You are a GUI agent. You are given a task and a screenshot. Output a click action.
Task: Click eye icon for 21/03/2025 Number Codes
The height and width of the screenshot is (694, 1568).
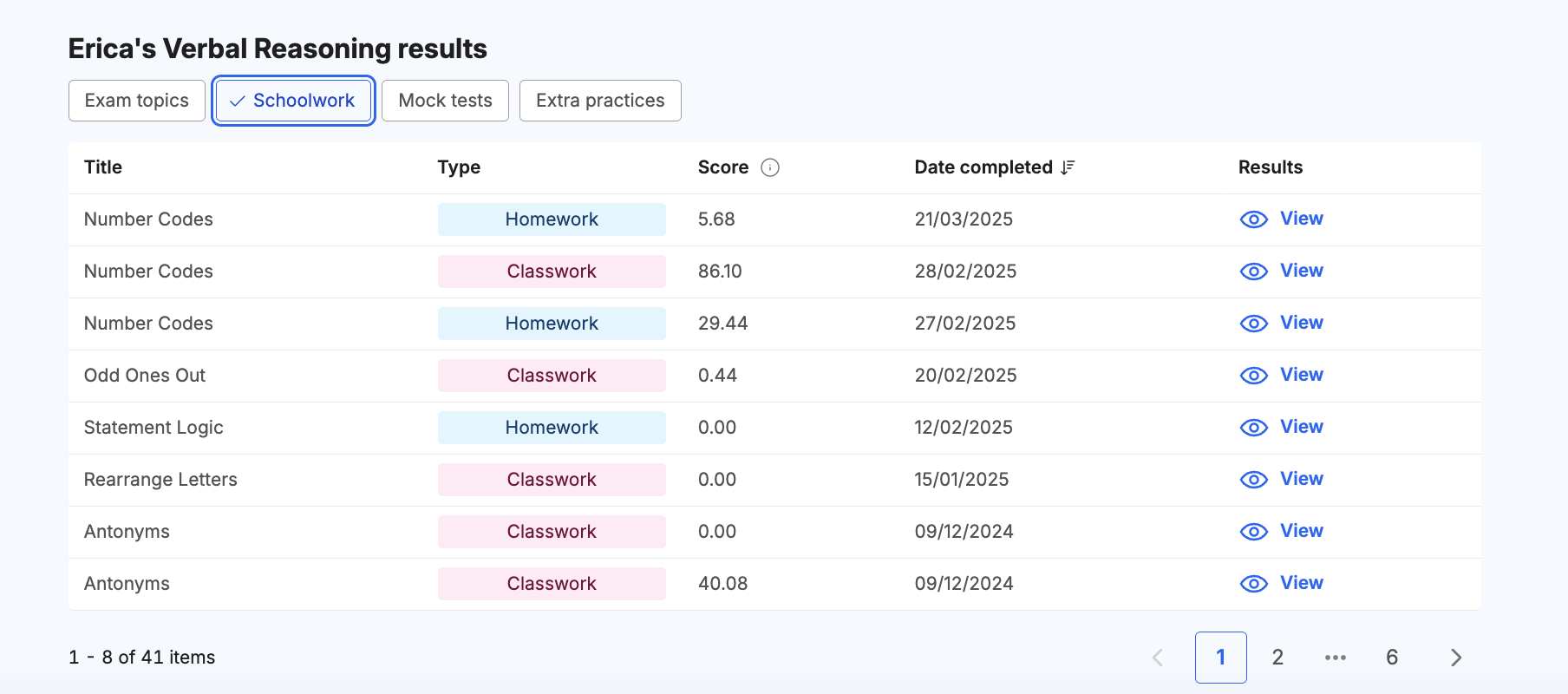click(1253, 219)
